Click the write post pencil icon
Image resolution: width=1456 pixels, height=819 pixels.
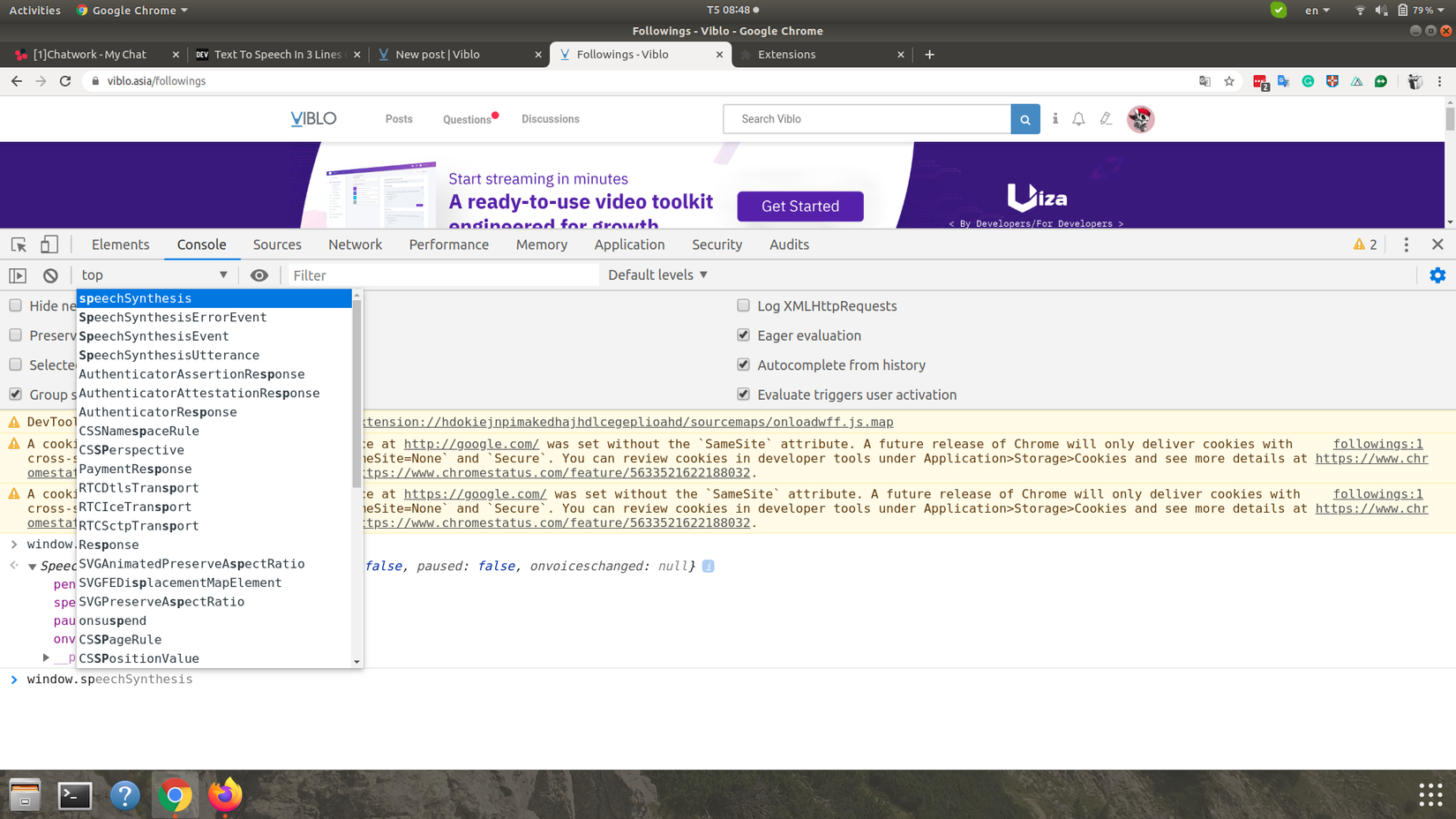tap(1107, 118)
